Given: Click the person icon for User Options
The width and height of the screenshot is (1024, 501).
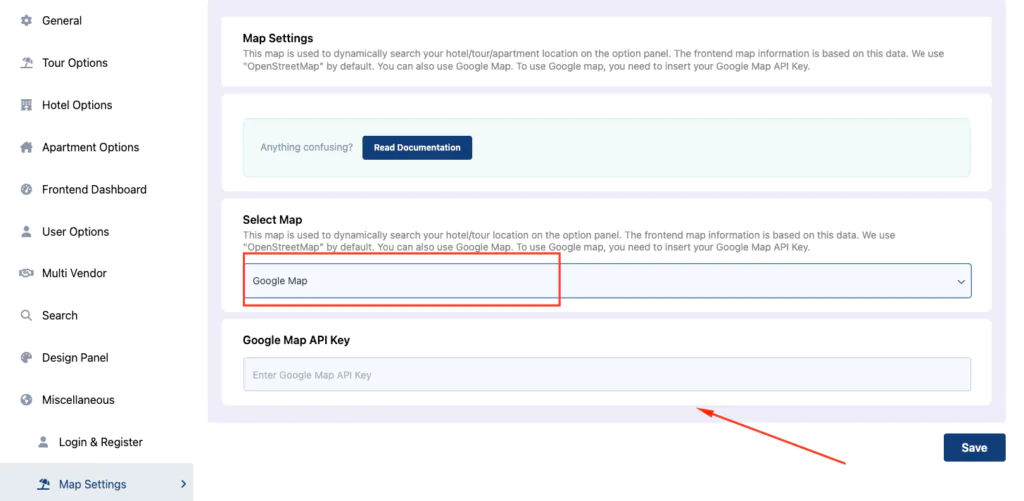Looking at the screenshot, I should (26, 232).
